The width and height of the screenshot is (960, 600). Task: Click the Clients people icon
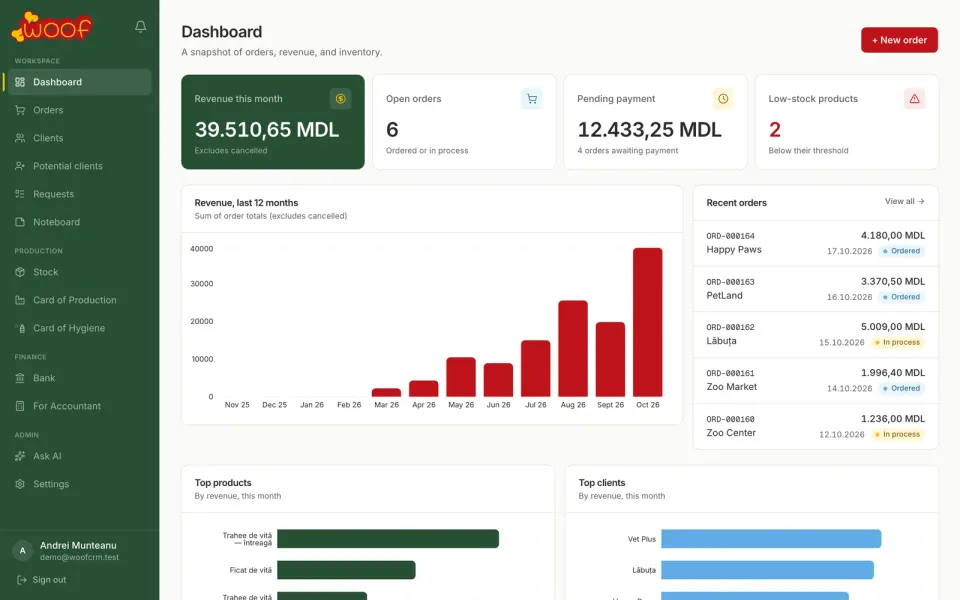pos(20,138)
